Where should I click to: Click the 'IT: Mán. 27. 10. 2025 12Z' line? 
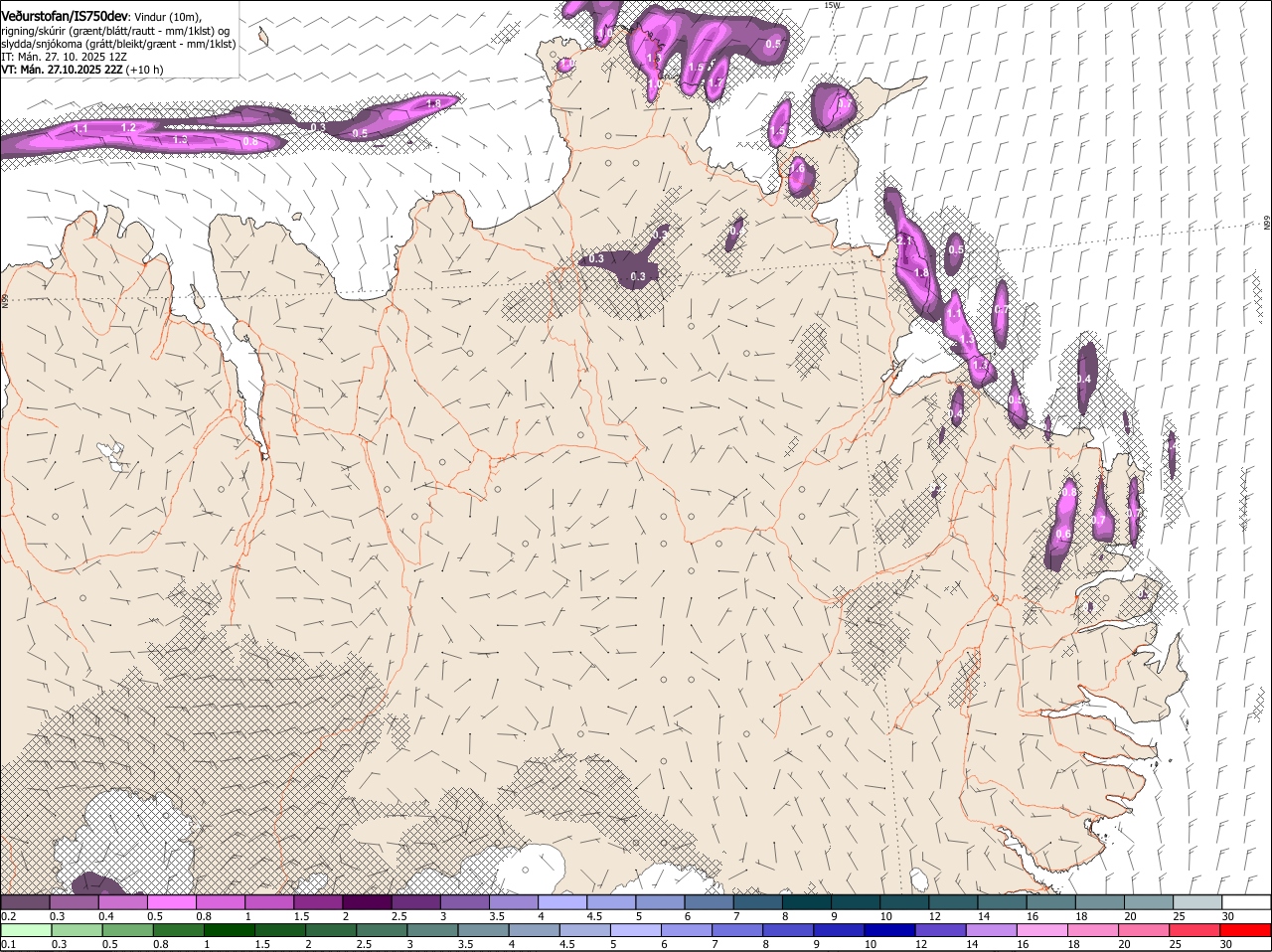[x=65, y=57]
